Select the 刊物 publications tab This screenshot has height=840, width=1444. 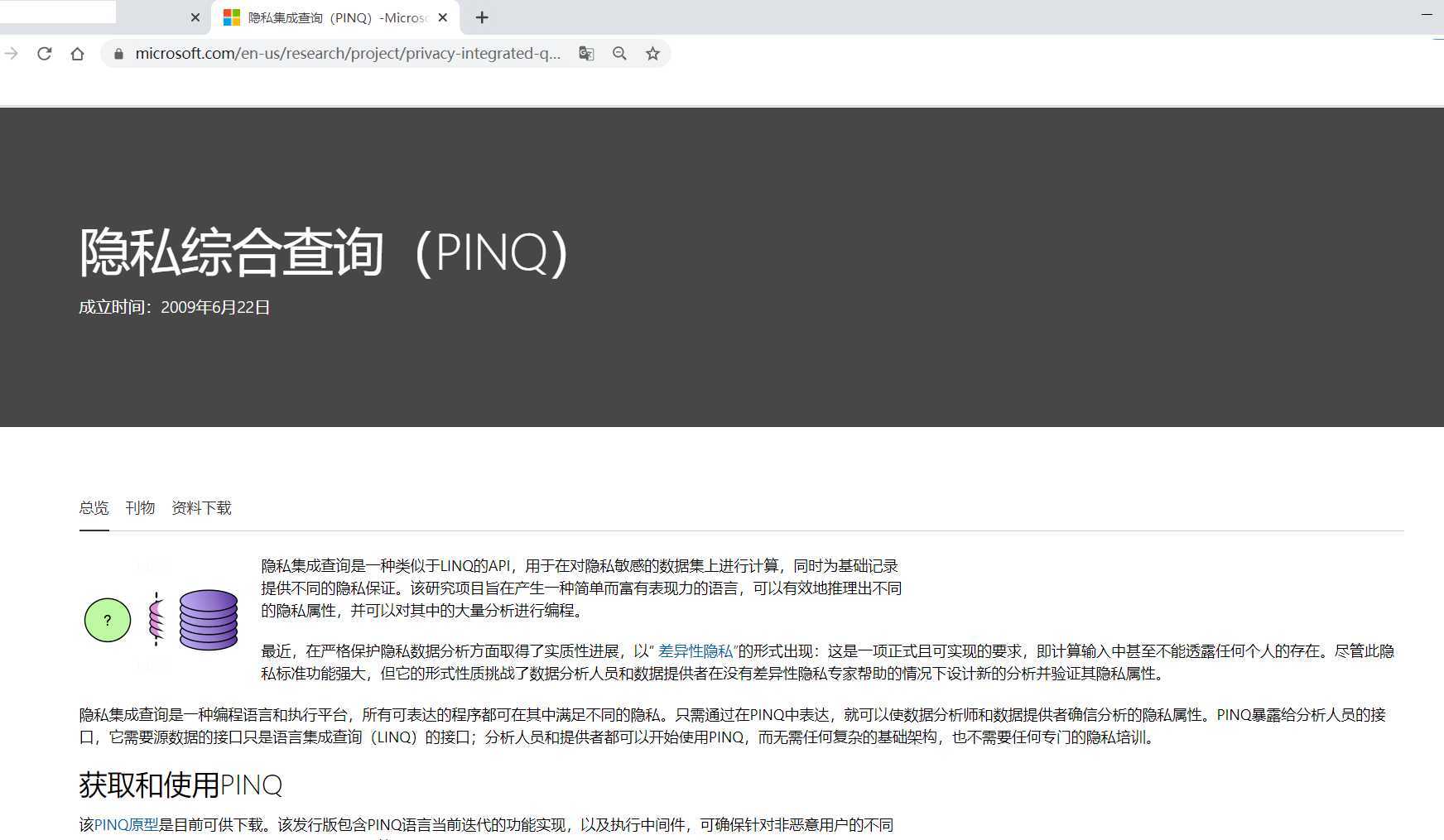(x=140, y=508)
